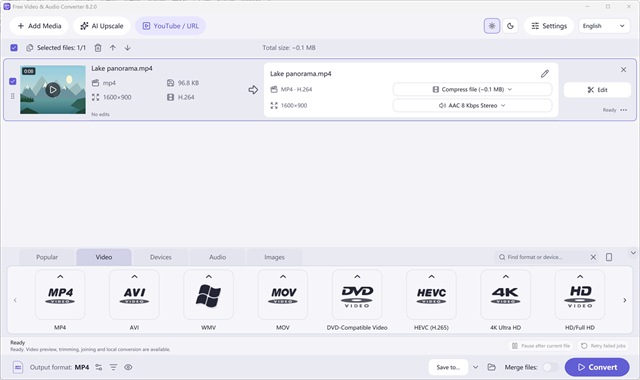This screenshot has width=640, height=380.
Task: Click the output MP4 · H.264 format label
Action: click(296, 89)
